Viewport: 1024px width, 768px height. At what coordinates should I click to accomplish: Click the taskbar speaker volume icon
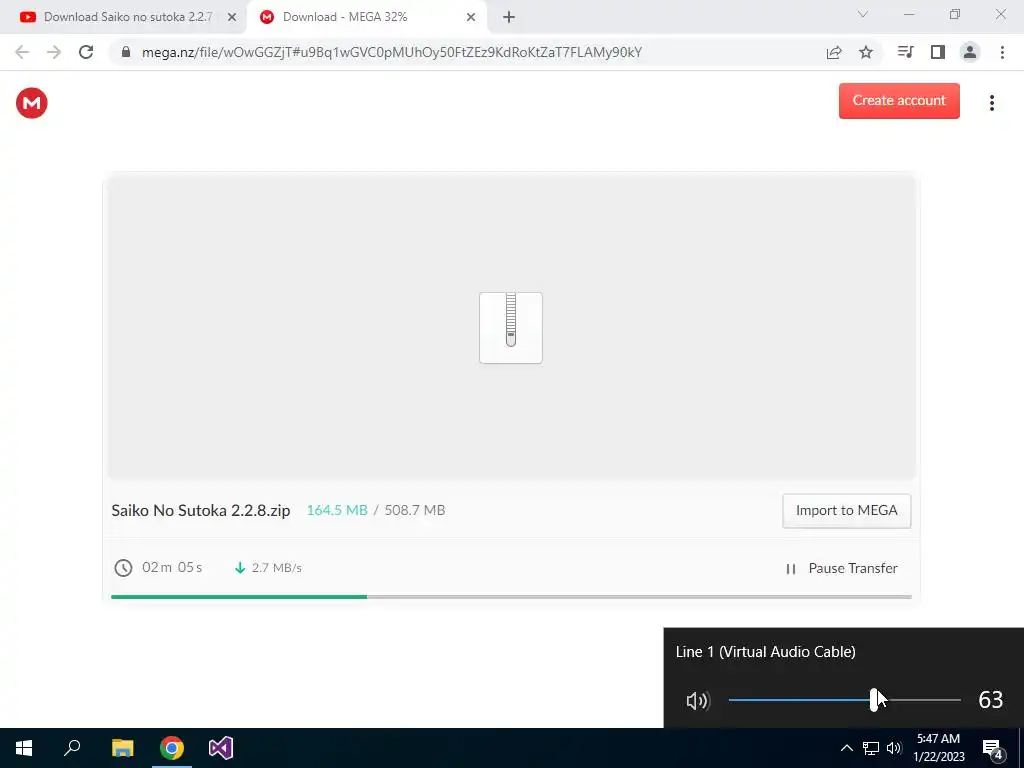[x=894, y=748]
